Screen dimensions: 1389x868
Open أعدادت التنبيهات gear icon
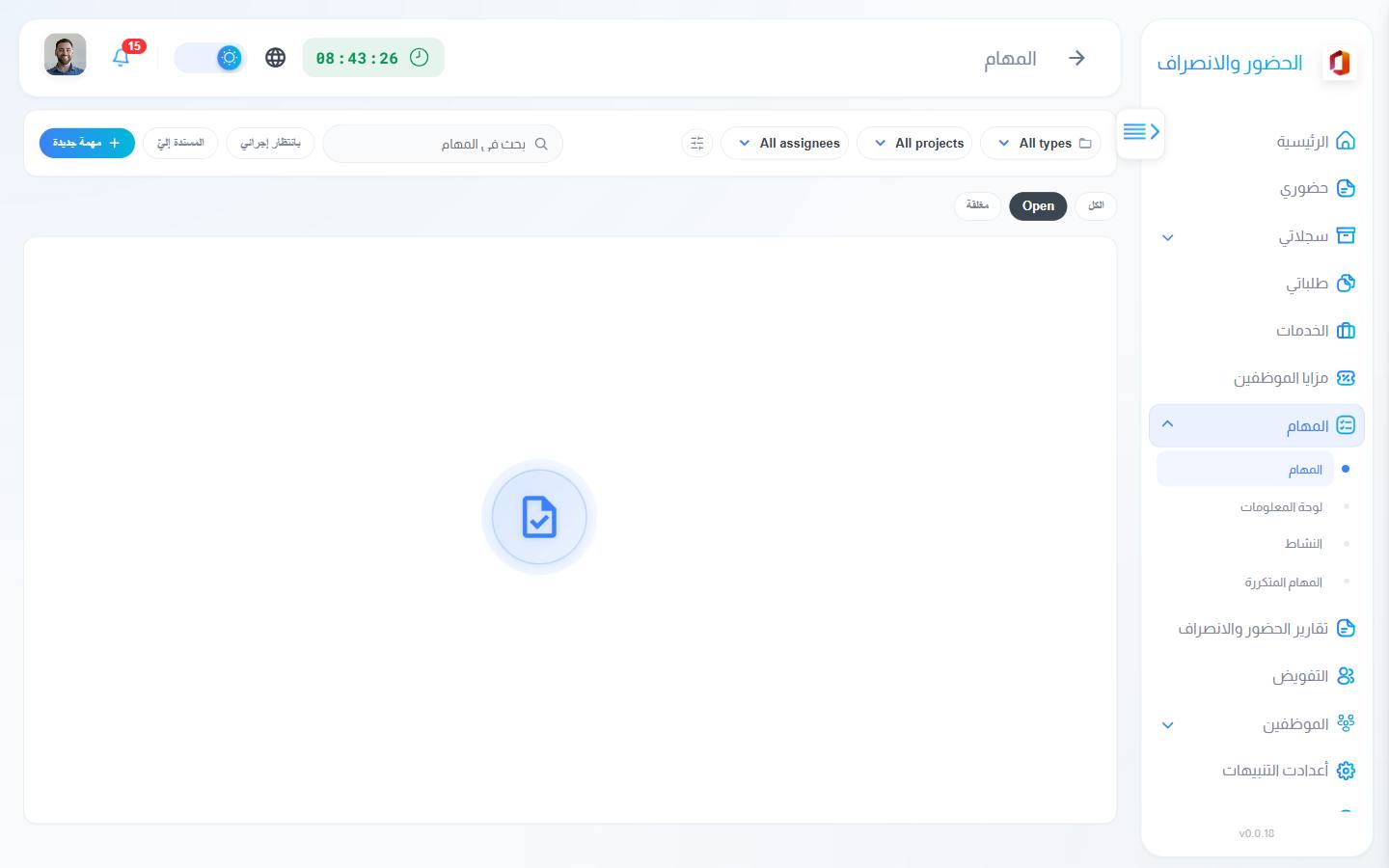point(1346,771)
